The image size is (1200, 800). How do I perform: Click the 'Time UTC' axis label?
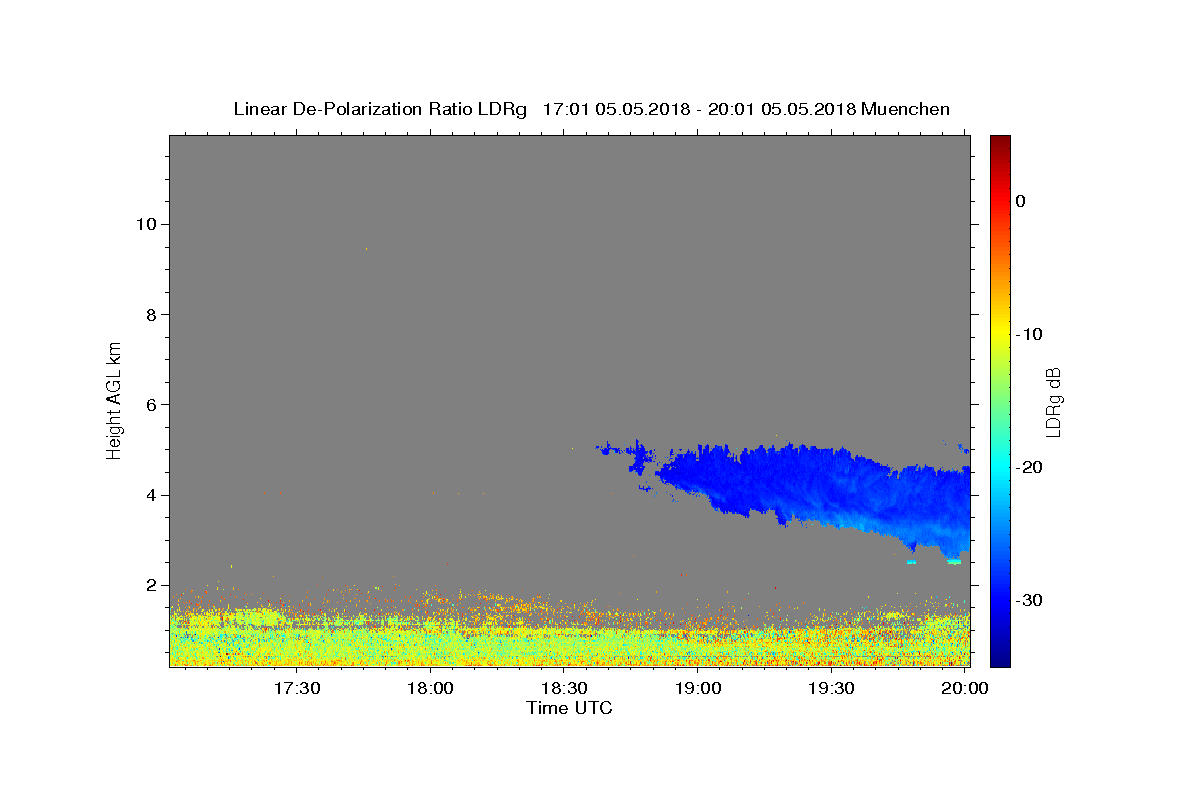pos(569,708)
